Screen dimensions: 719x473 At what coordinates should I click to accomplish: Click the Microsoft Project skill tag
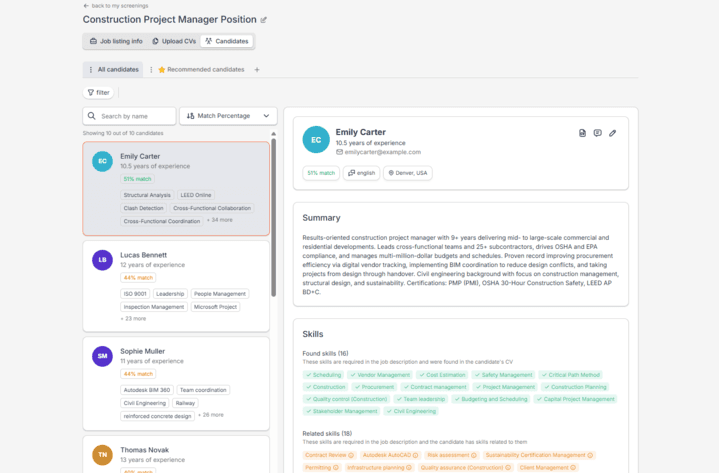tap(215, 307)
